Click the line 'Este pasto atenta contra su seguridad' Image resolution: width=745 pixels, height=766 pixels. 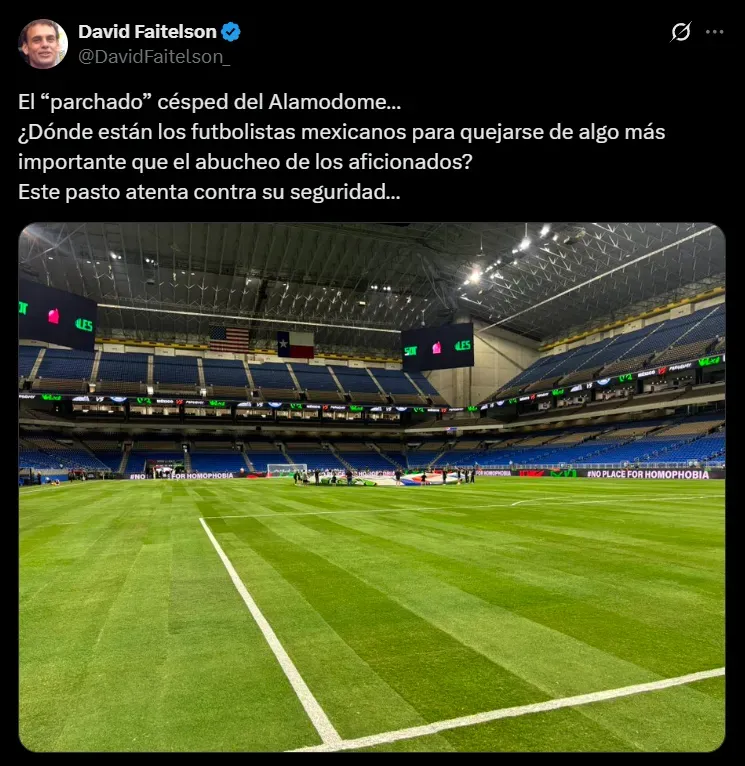pyautogui.click(x=209, y=192)
